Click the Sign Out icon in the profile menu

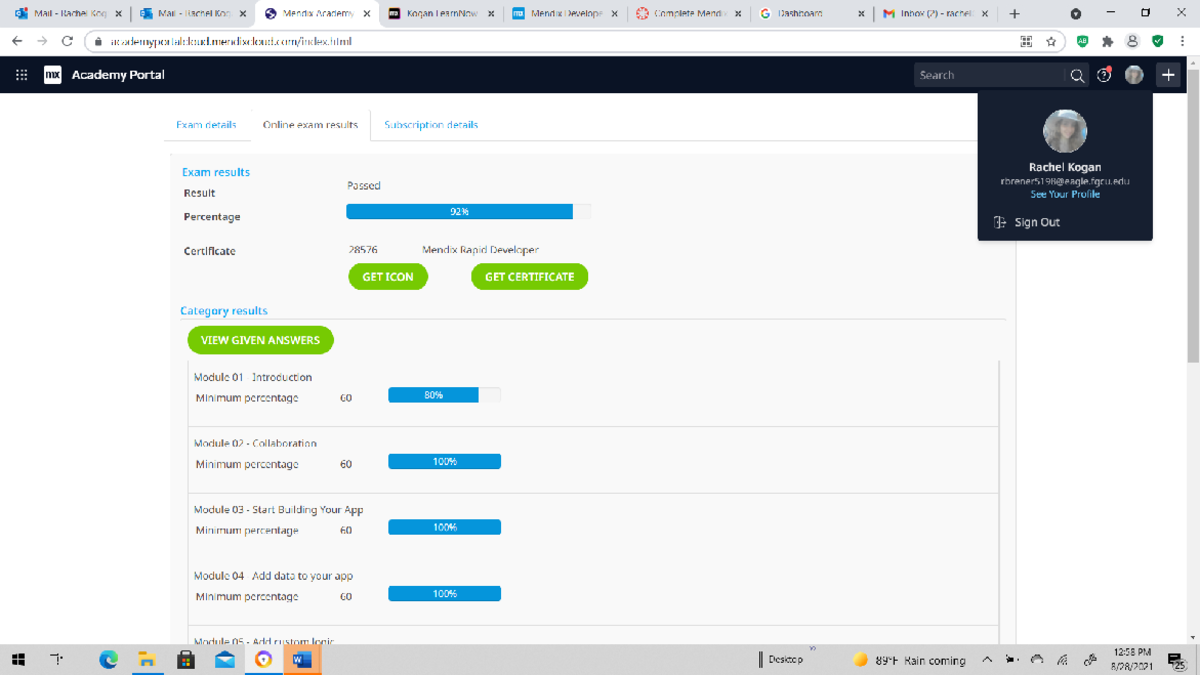(999, 222)
